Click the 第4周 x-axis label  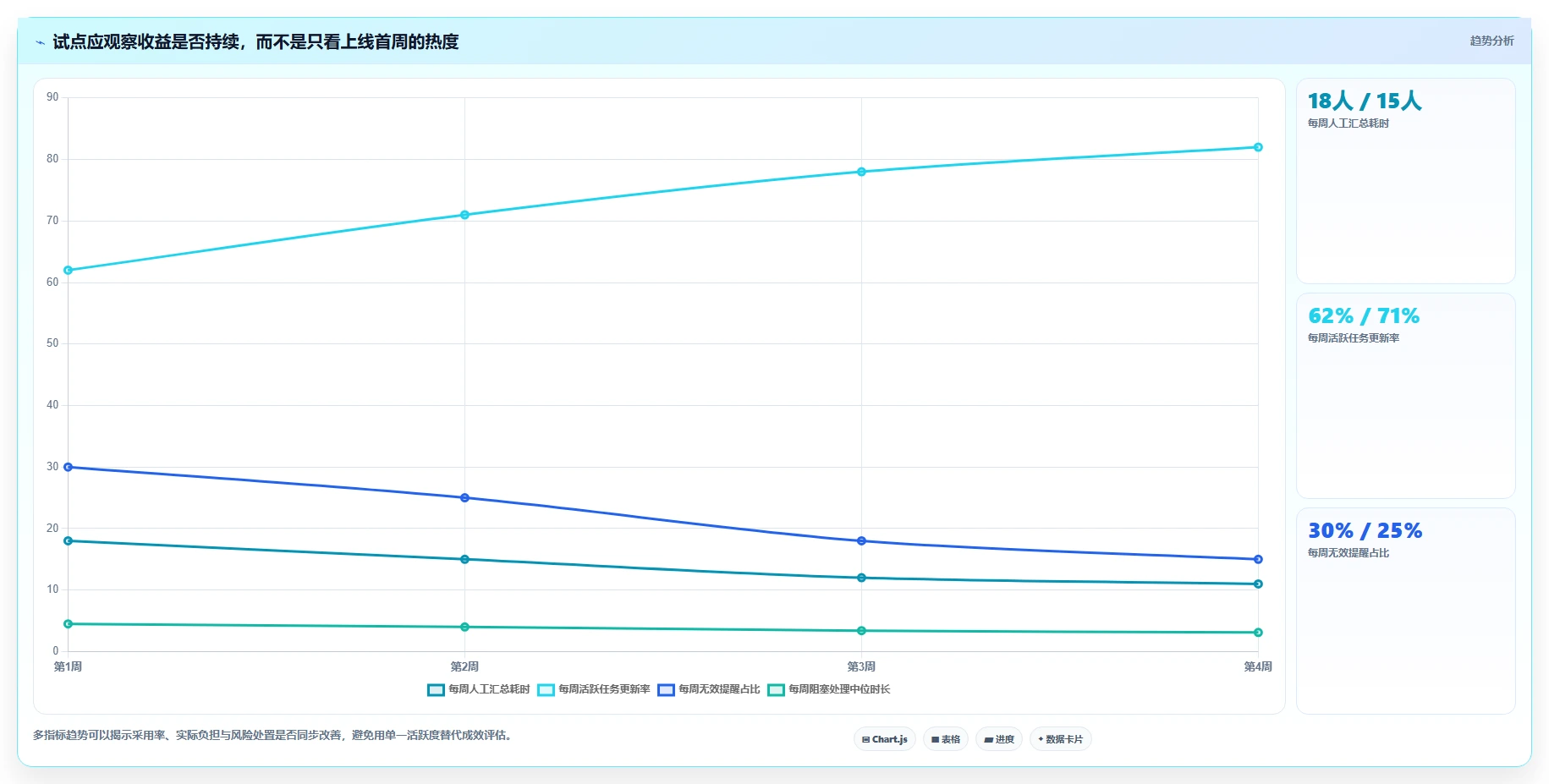coord(1258,666)
